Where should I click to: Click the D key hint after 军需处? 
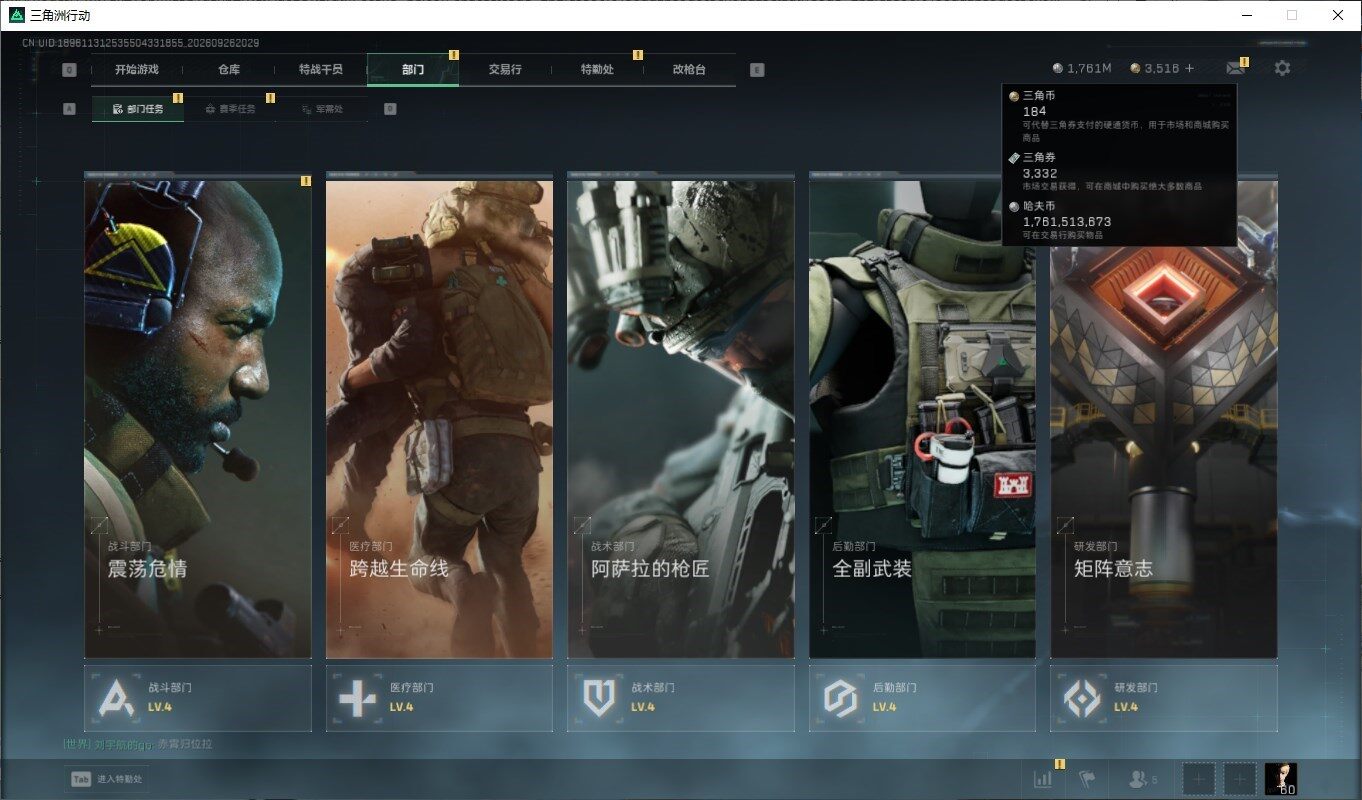point(390,109)
